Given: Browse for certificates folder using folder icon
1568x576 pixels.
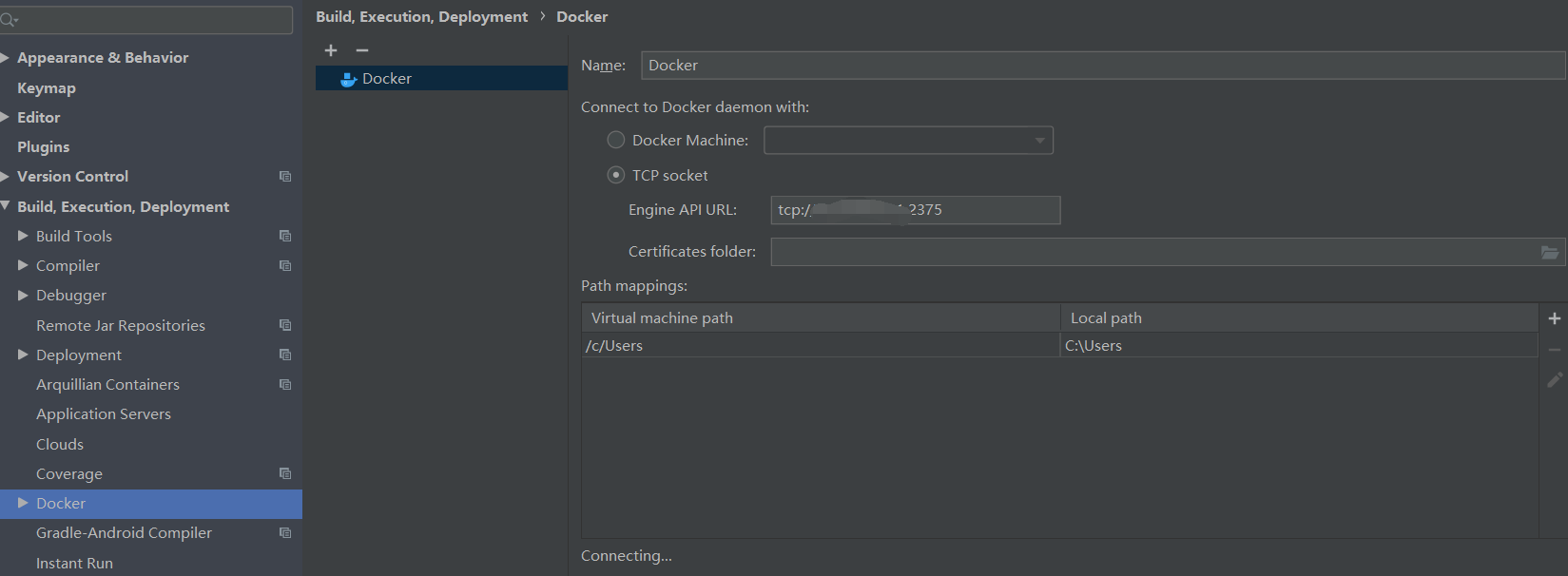Looking at the screenshot, I should pos(1549,252).
